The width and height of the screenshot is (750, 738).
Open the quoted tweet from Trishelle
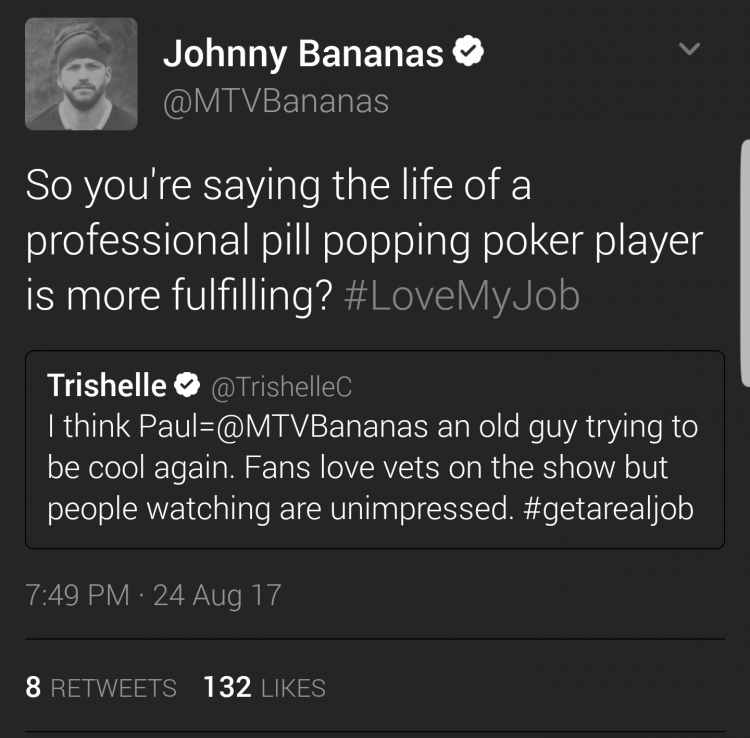375,450
